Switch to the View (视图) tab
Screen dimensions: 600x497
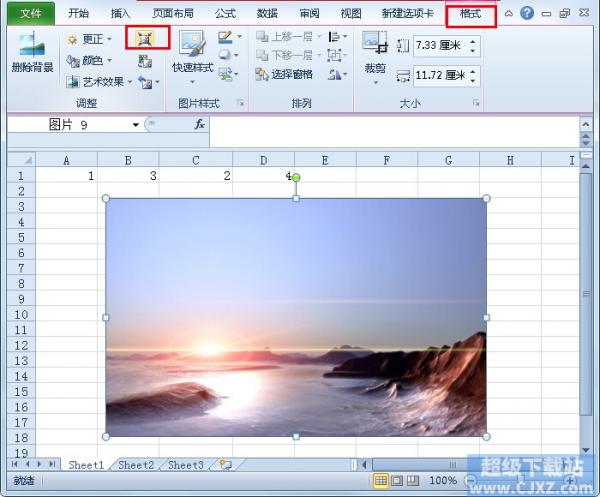click(351, 13)
